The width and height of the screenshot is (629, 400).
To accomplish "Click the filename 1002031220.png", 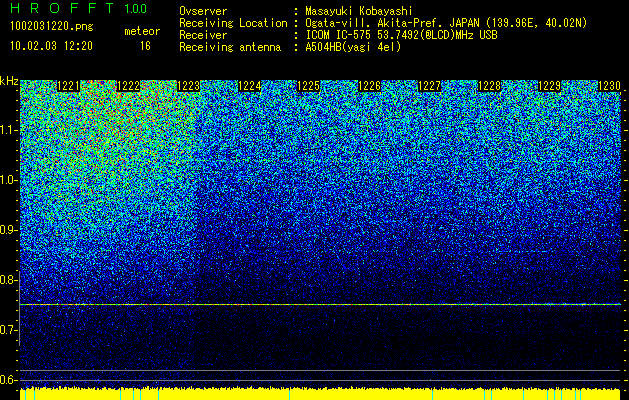I will [52, 26].
